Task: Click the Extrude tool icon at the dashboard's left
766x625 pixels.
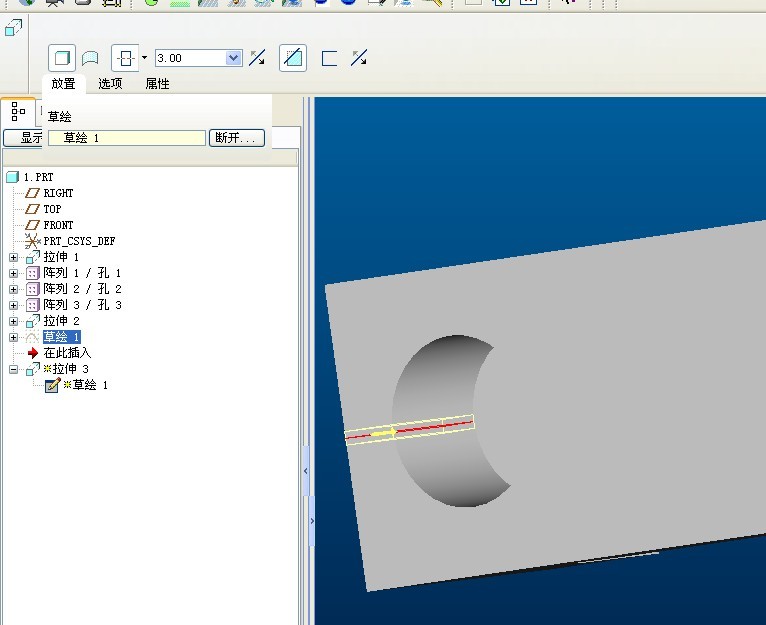Action: tap(13, 28)
